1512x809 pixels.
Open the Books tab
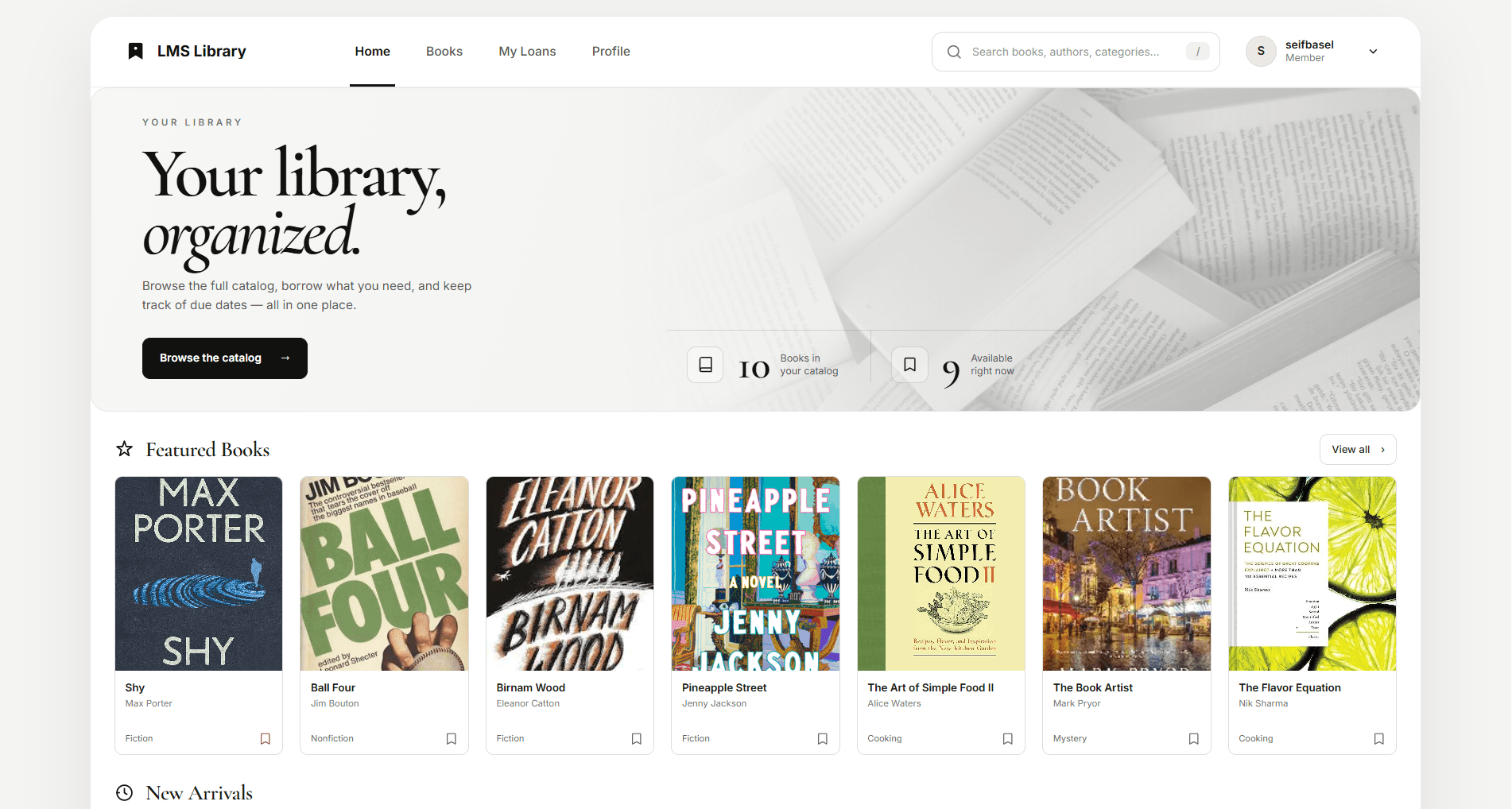click(x=444, y=52)
